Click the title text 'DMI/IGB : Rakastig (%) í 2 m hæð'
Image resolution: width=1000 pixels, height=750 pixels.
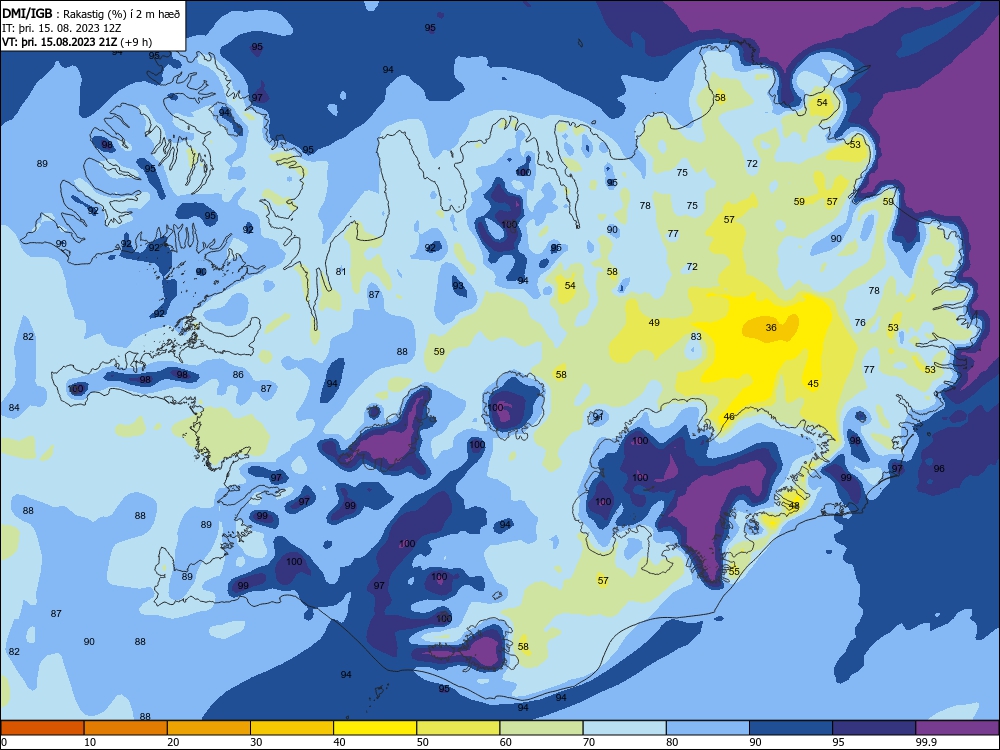pos(91,14)
